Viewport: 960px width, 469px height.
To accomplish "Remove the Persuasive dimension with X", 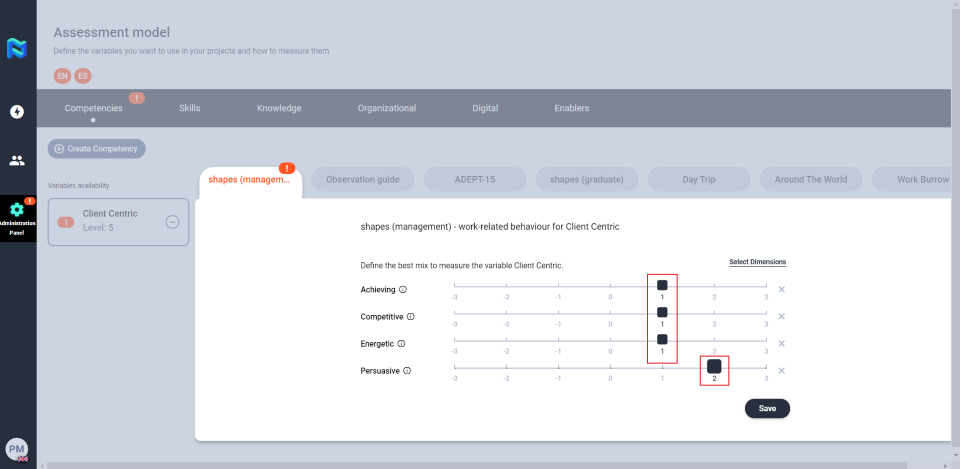I will 782,371.
